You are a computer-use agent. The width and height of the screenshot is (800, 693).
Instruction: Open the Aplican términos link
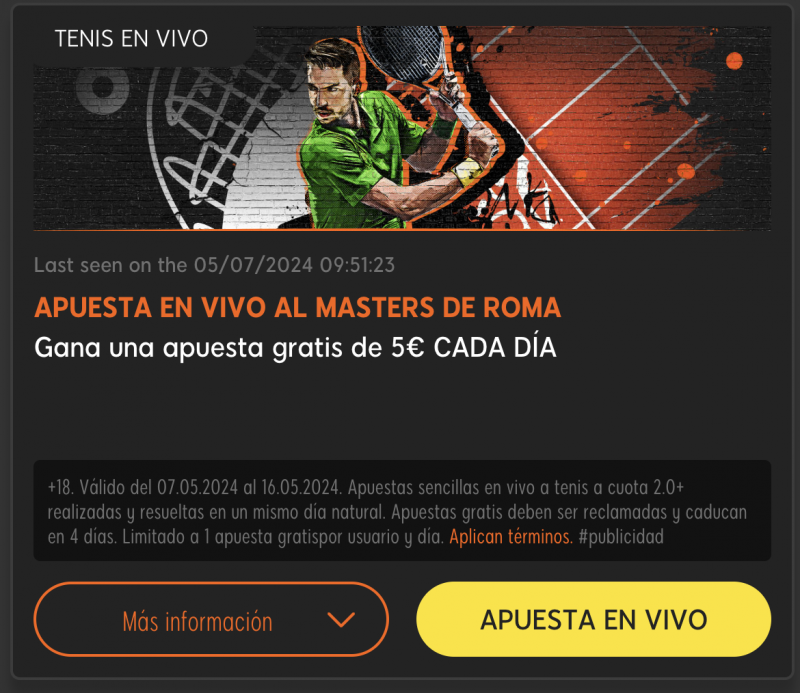511,537
